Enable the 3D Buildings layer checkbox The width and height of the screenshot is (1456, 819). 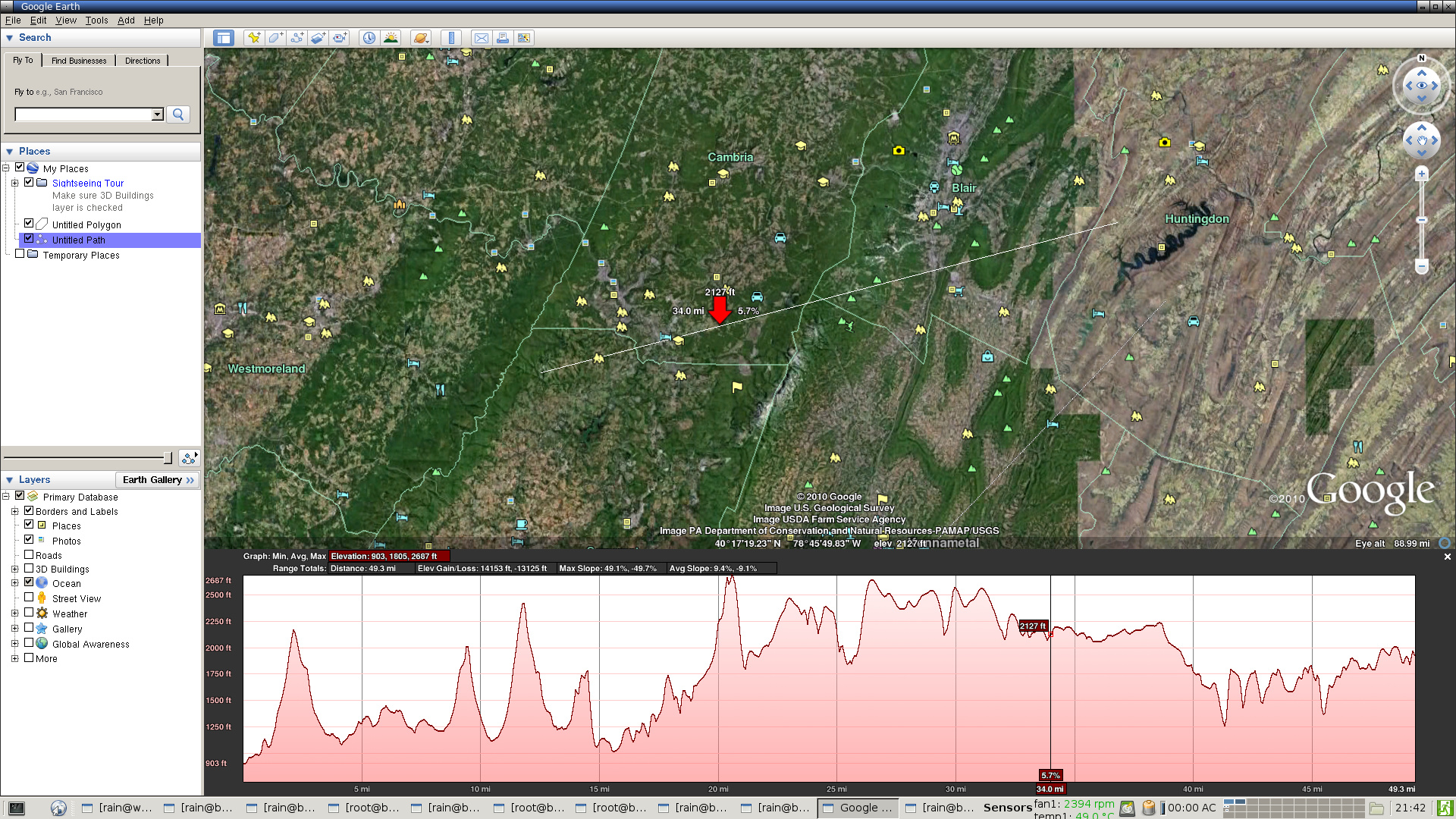[29, 568]
